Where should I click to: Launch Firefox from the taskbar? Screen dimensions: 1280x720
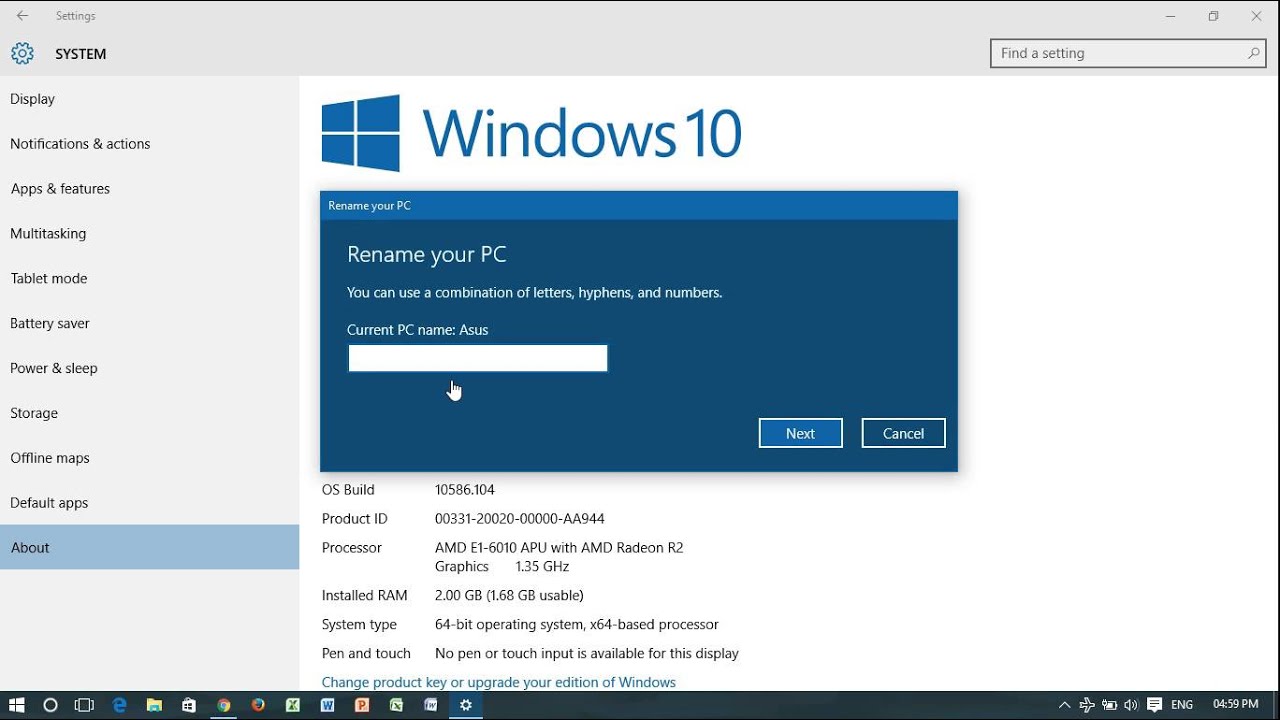(x=258, y=705)
